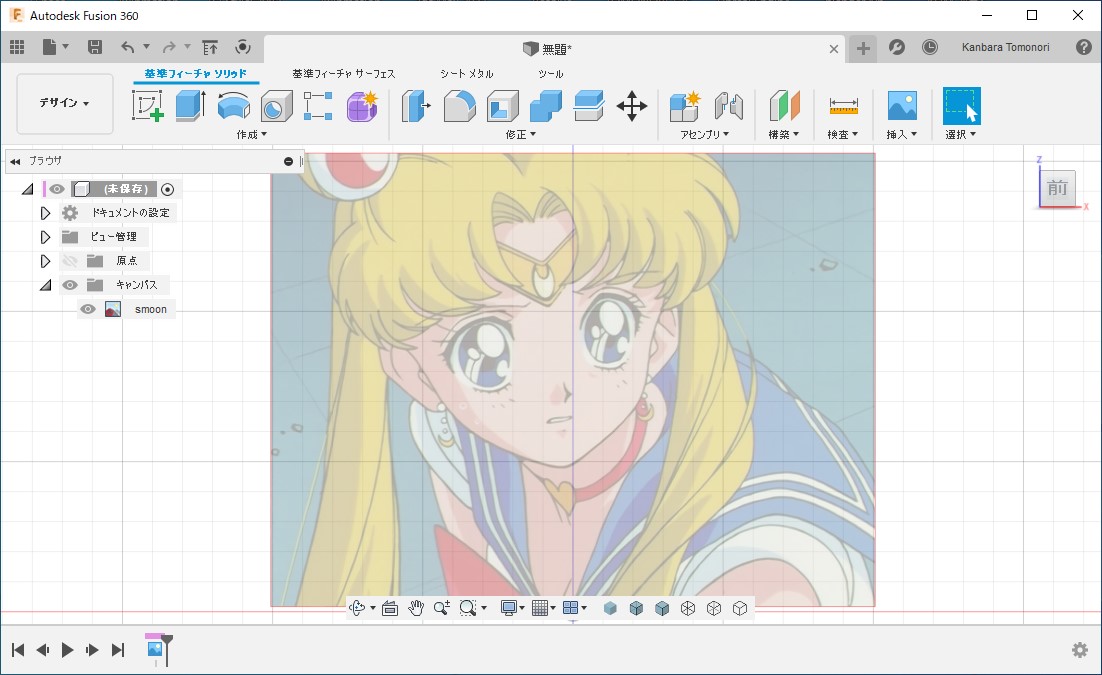Save the design with the floppy icon
1102x675 pixels.
(95, 47)
